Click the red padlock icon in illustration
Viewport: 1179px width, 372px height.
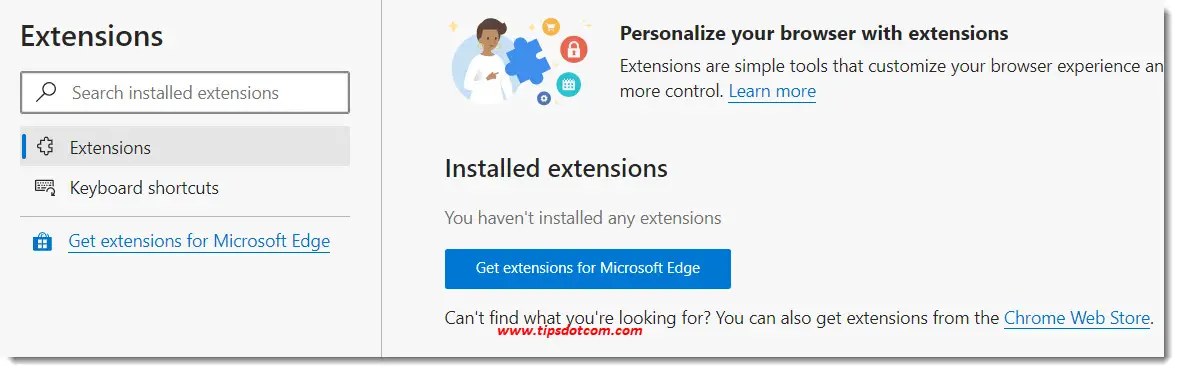click(x=574, y=50)
